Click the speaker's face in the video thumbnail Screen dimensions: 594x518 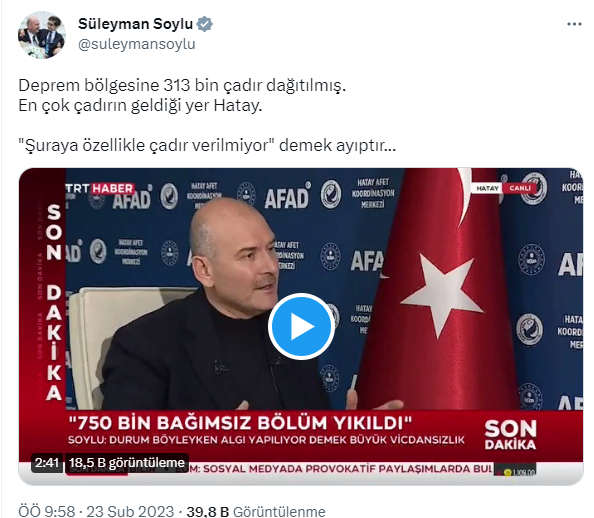point(237,261)
